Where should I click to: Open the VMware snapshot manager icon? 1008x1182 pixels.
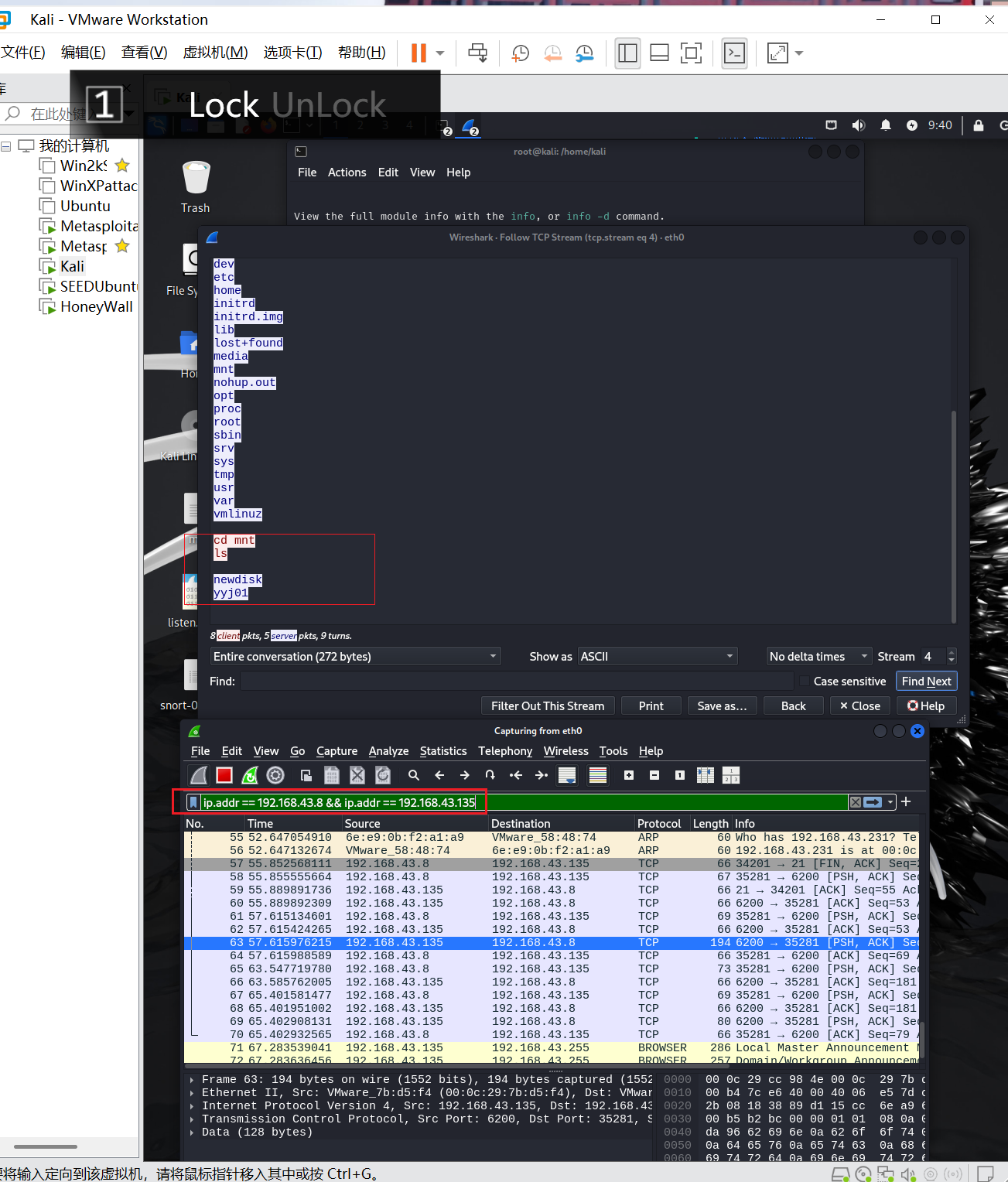[x=585, y=53]
